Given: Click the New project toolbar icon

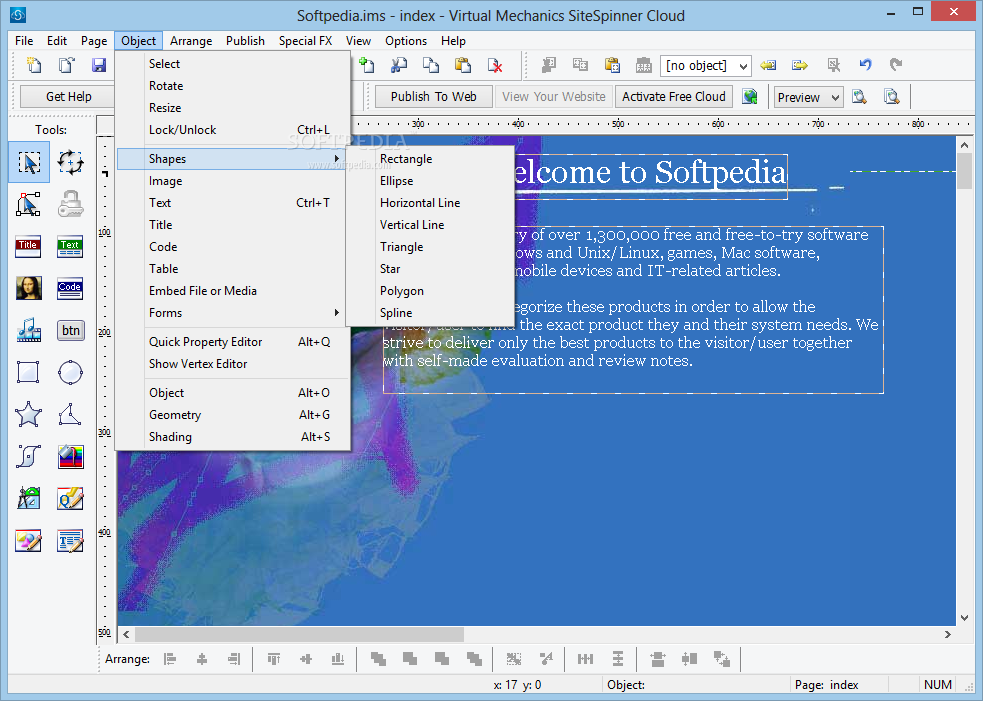Looking at the screenshot, I should (33, 65).
